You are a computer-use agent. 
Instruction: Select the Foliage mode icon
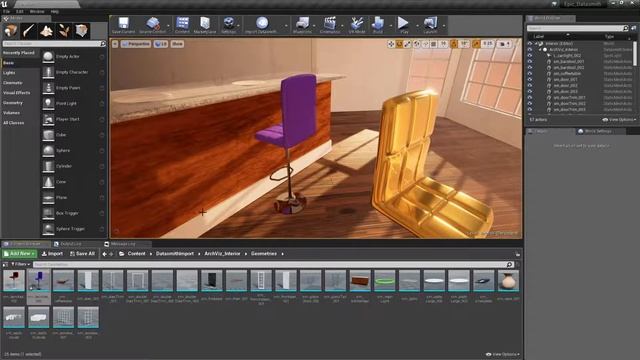[x=64, y=31]
